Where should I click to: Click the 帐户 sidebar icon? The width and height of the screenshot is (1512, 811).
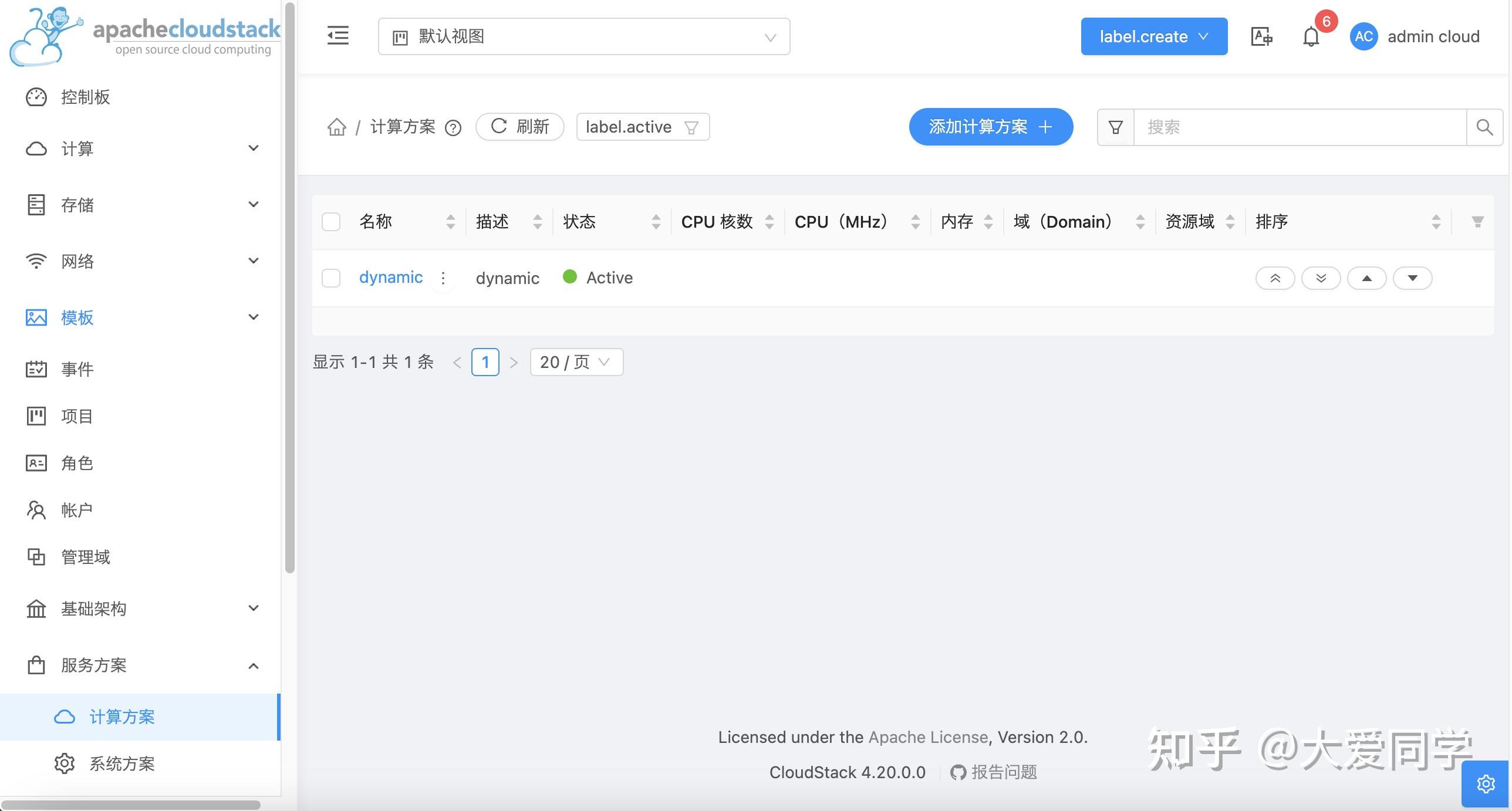click(x=36, y=510)
